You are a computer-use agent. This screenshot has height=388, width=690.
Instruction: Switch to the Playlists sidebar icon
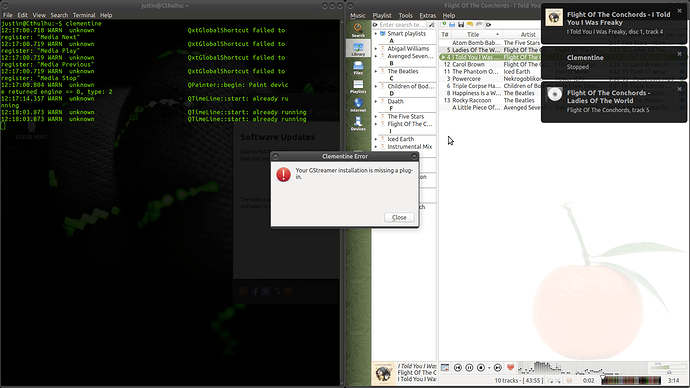click(358, 86)
